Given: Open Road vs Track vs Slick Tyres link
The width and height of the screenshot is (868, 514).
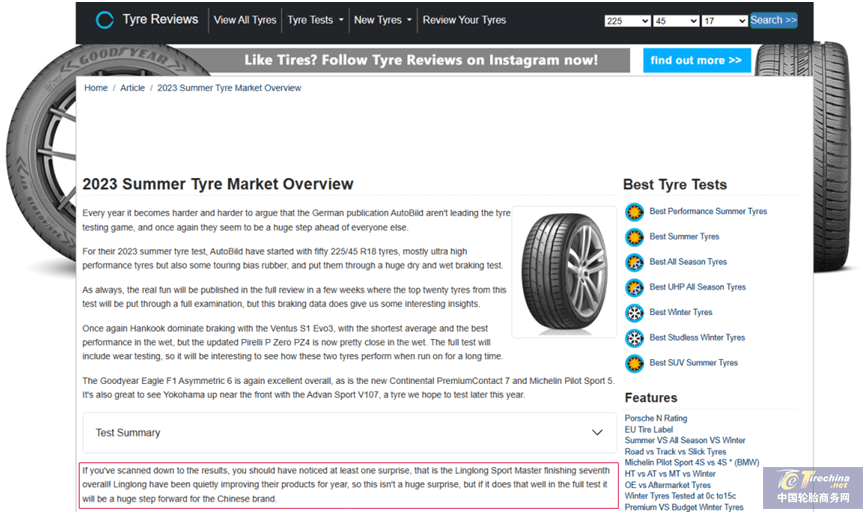Looking at the screenshot, I should (675, 451).
